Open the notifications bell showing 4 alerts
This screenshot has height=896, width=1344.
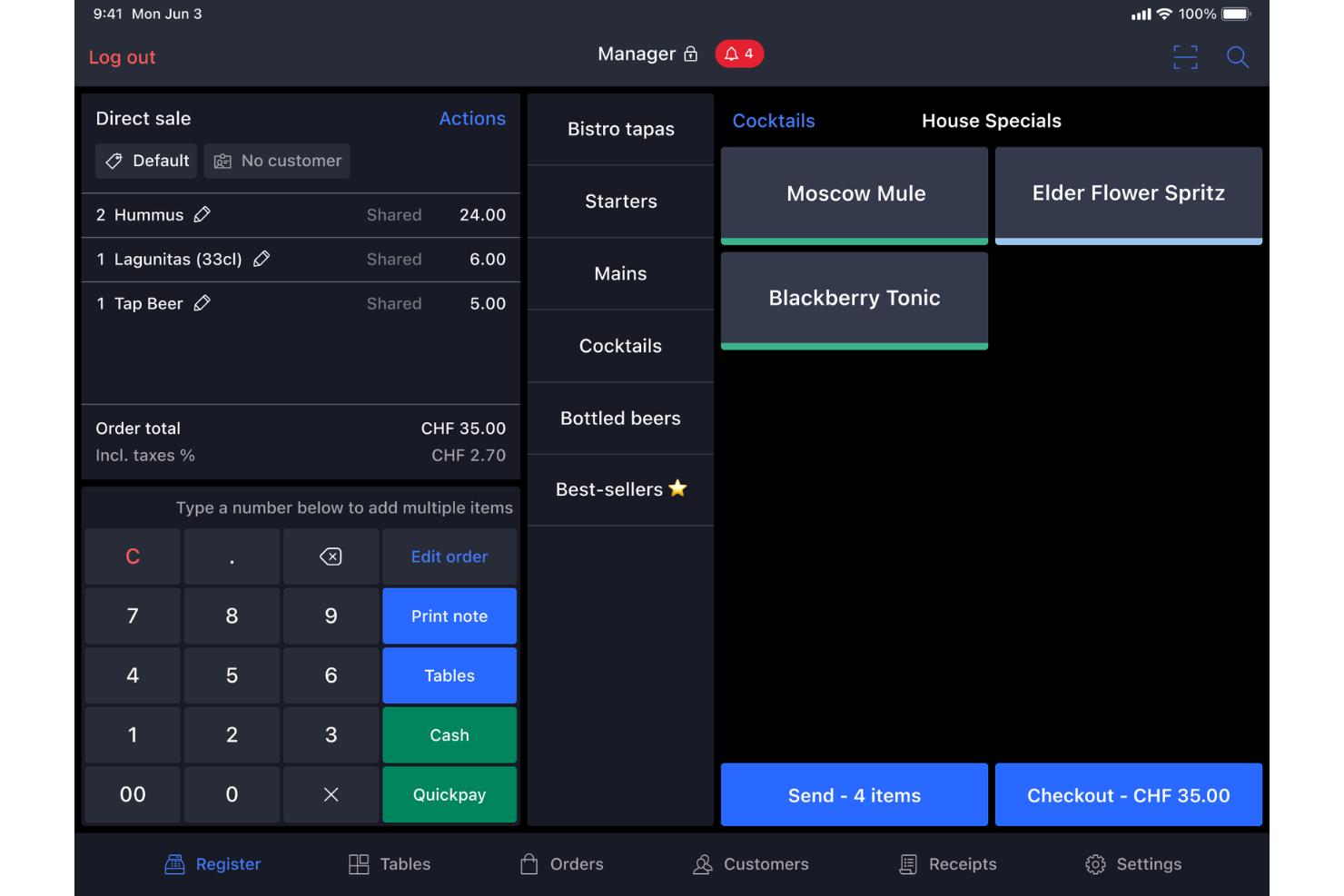click(x=739, y=54)
